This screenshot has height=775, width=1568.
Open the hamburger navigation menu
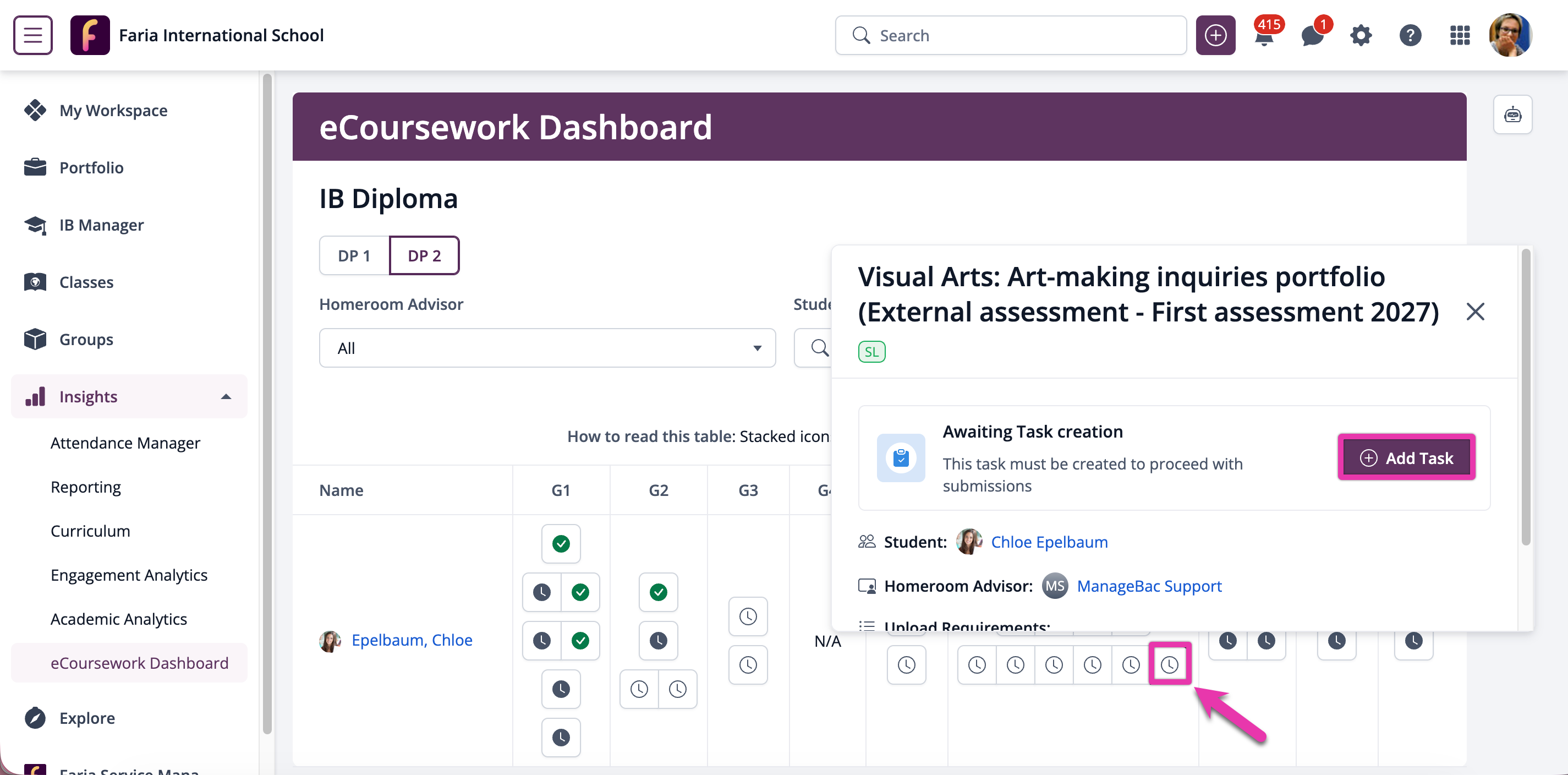tap(33, 35)
